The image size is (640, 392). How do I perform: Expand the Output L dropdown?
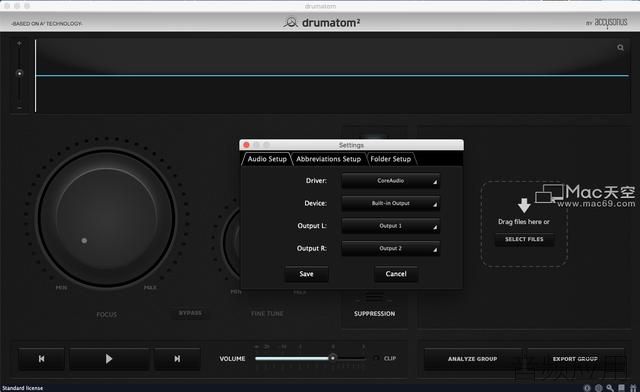(x=391, y=226)
